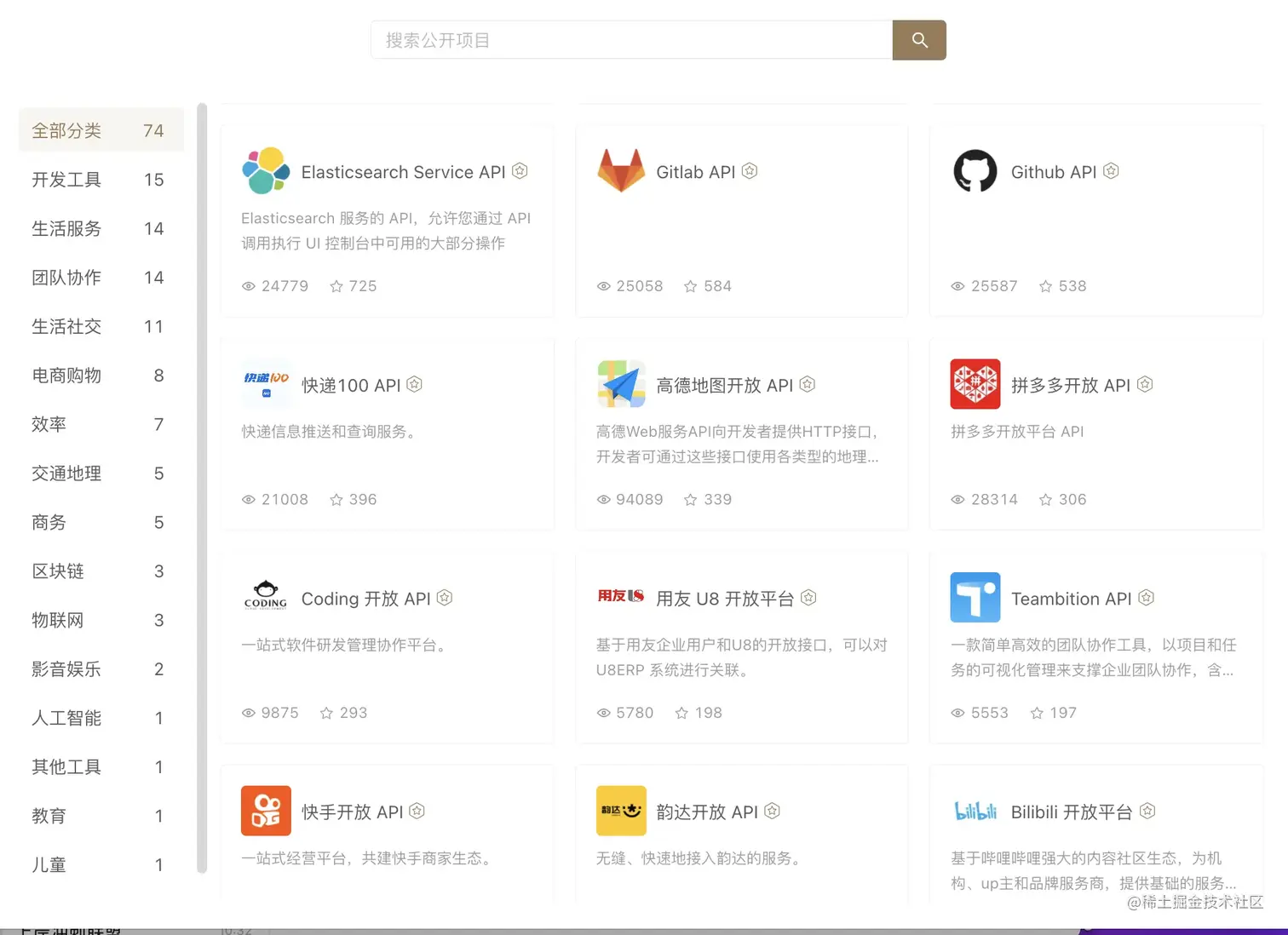Select the 儿童 category
Screen dimensions: 1288x935
[x=101, y=865]
